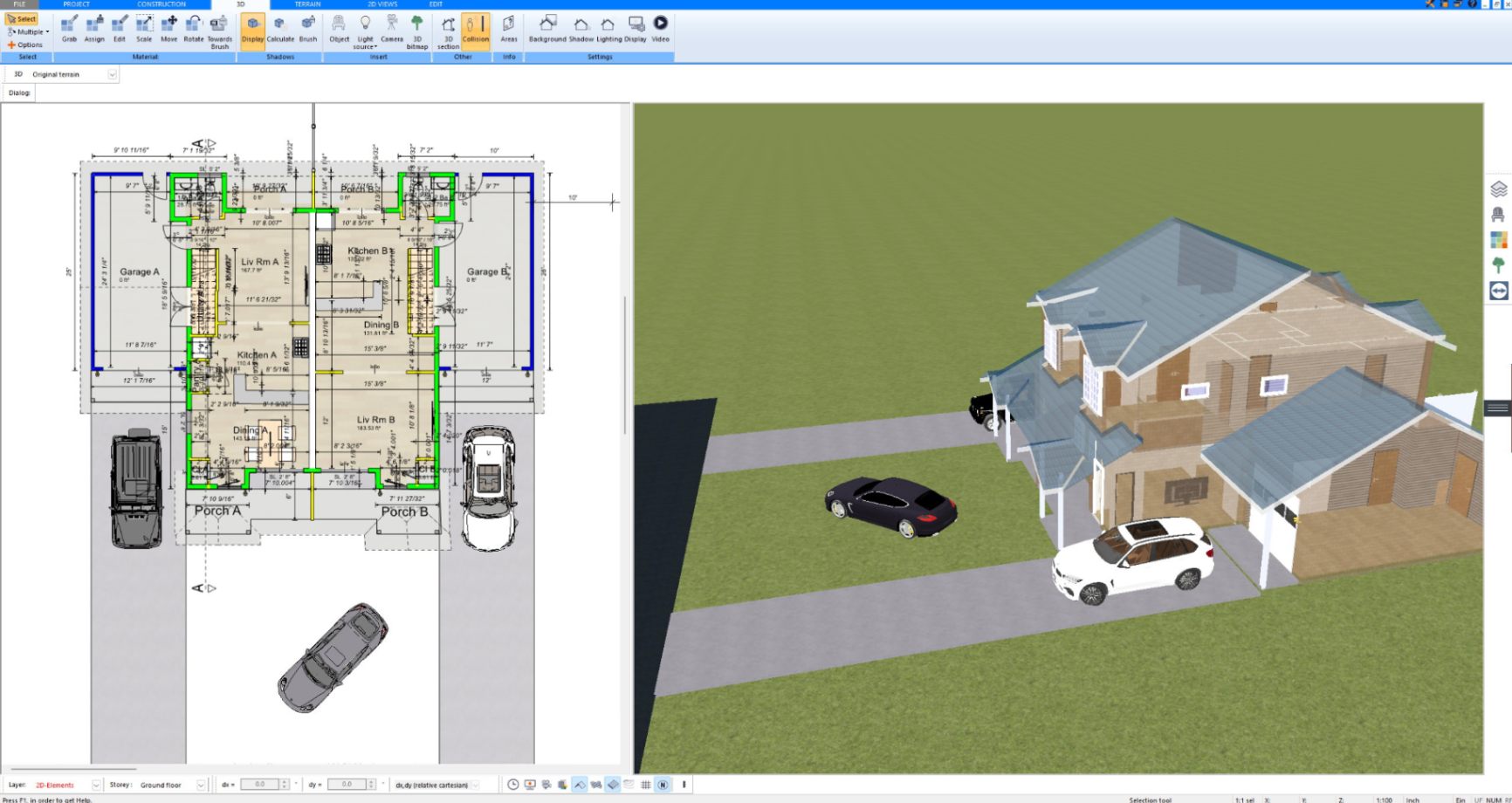The width and height of the screenshot is (1512, 803).
Task: Toggle Collision detection off
Action: tap(476, 31)
